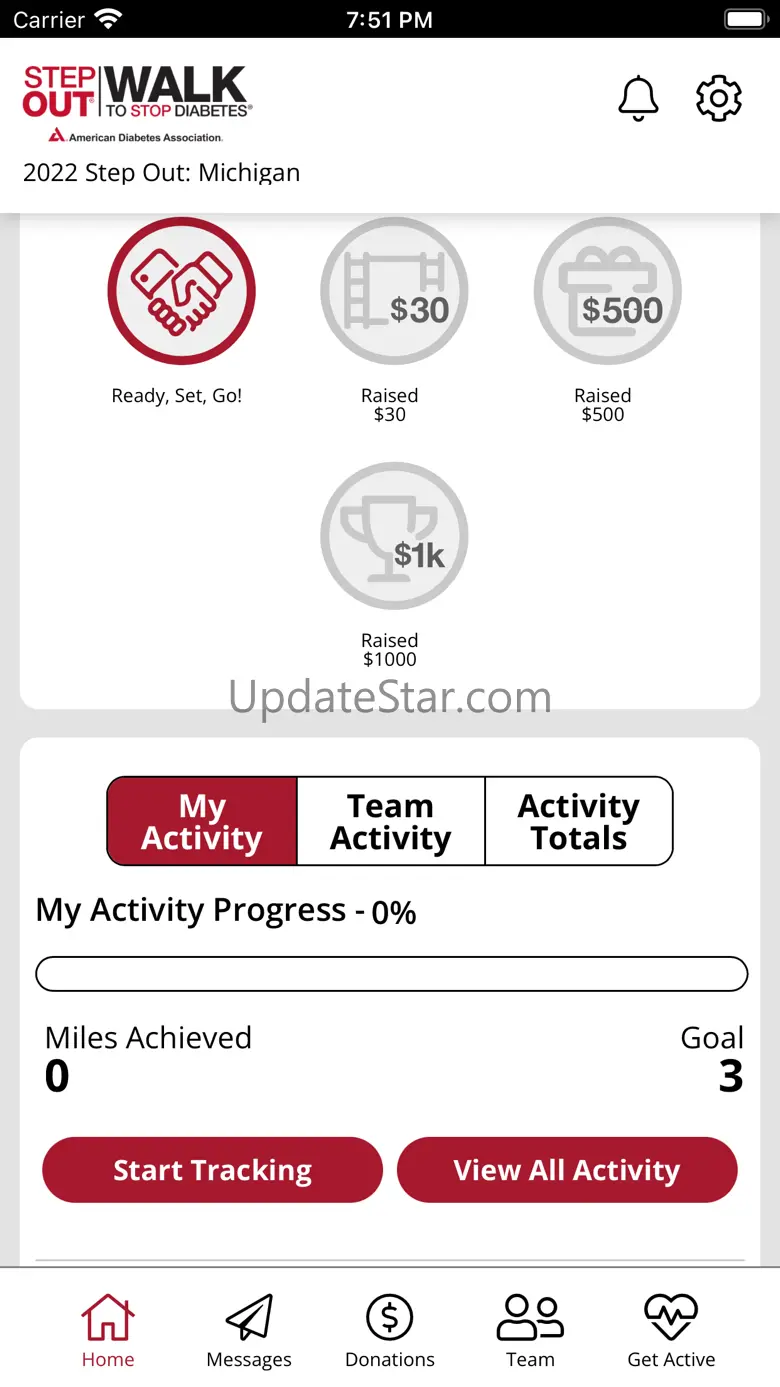Screen dimensions: 780x1387
Task: Open Get Active heart icon
Action: coord(671,1330)
